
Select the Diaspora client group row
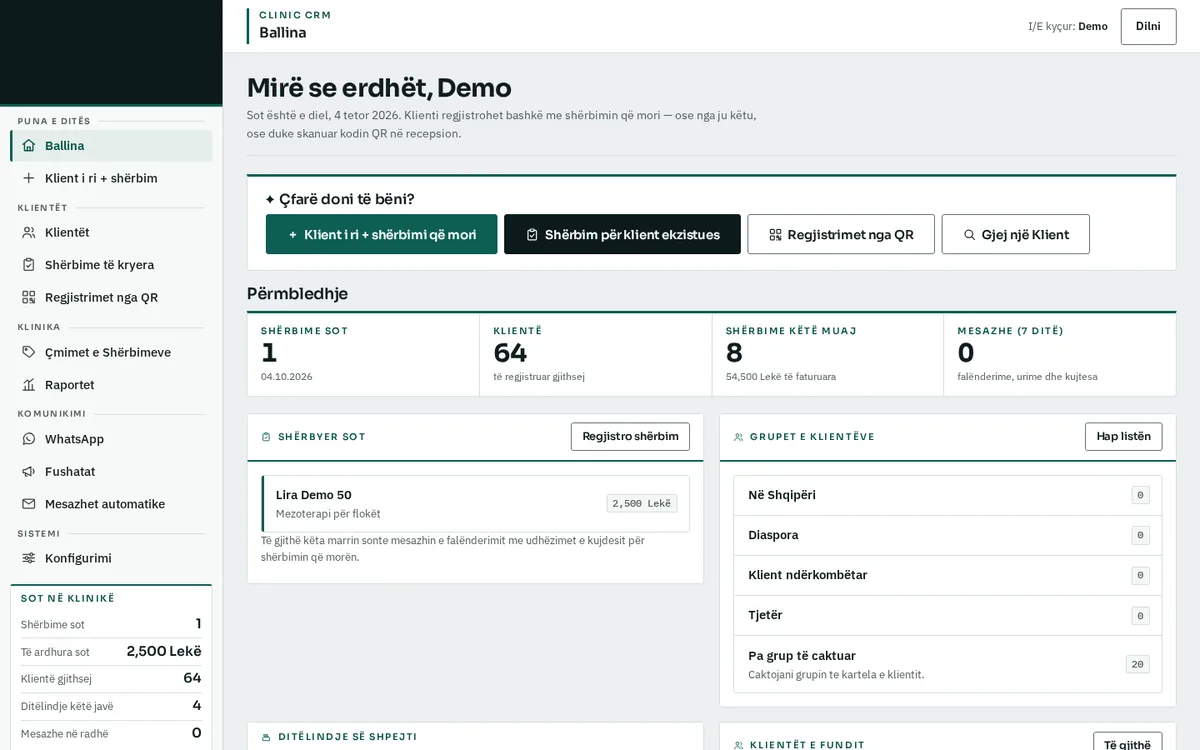point(948,535)
